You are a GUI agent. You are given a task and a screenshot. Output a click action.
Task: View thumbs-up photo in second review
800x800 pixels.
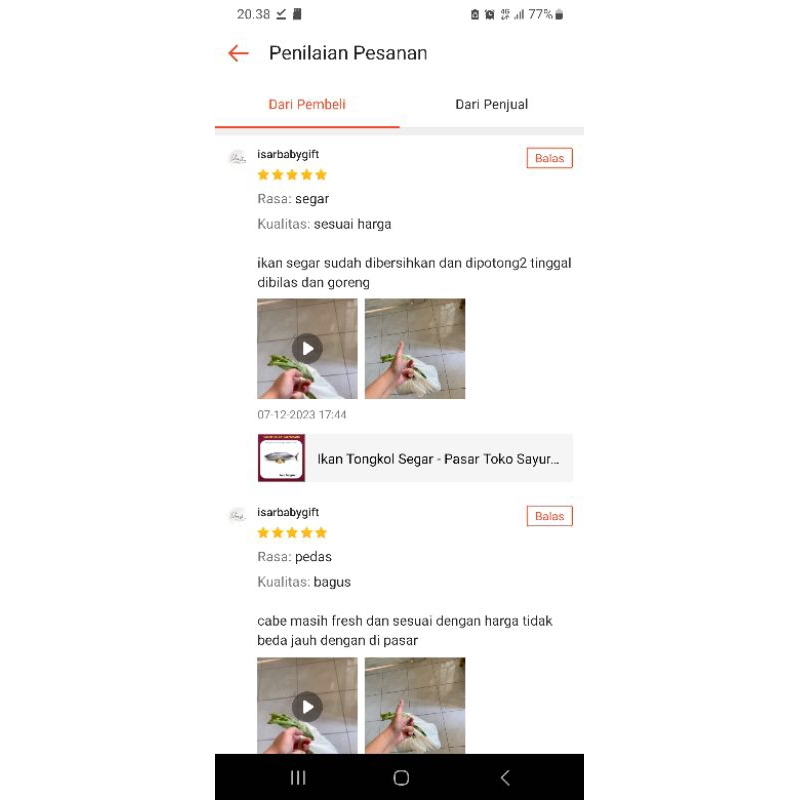point(415,706)
